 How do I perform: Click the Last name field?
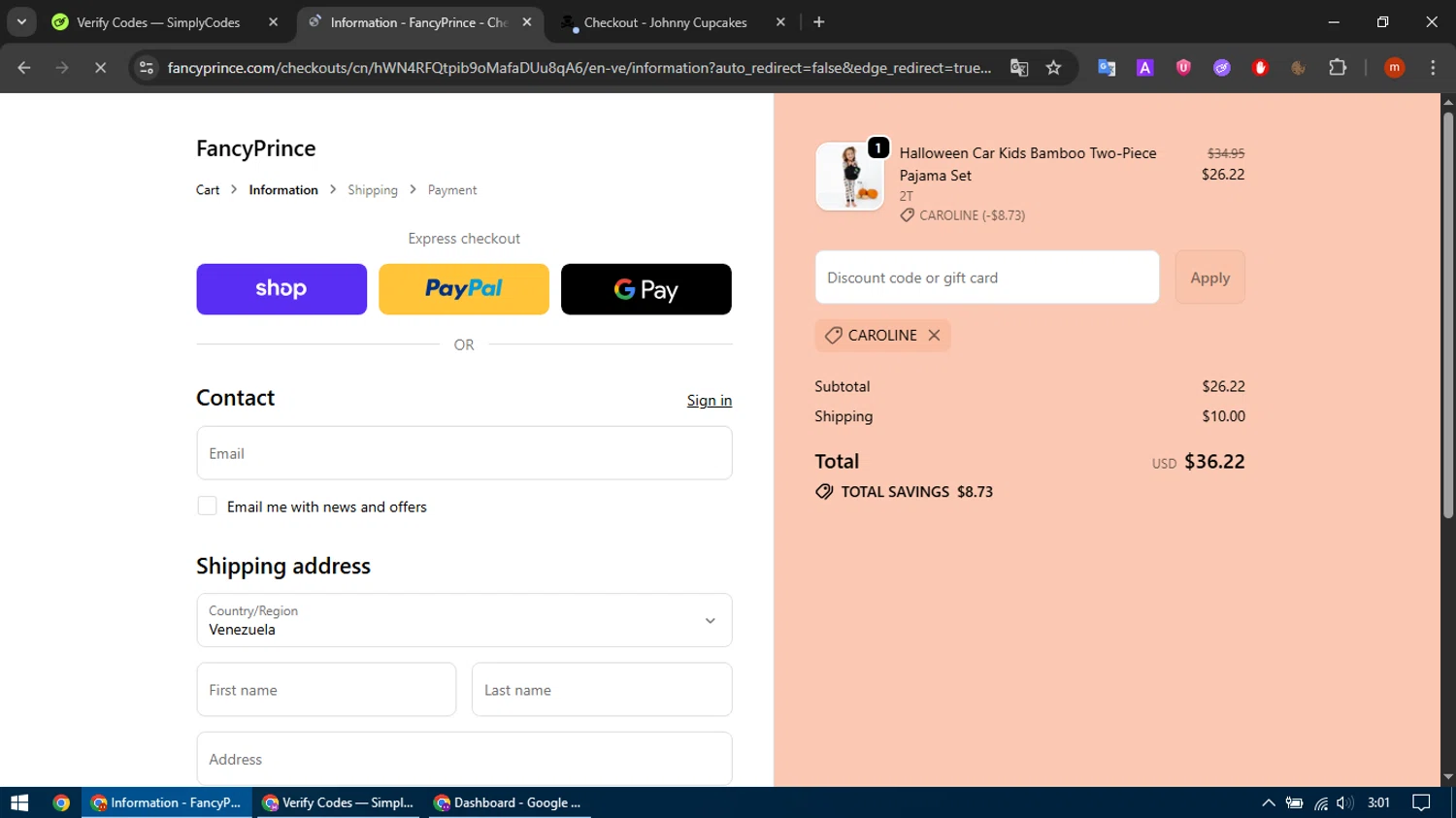pos(602,690)
